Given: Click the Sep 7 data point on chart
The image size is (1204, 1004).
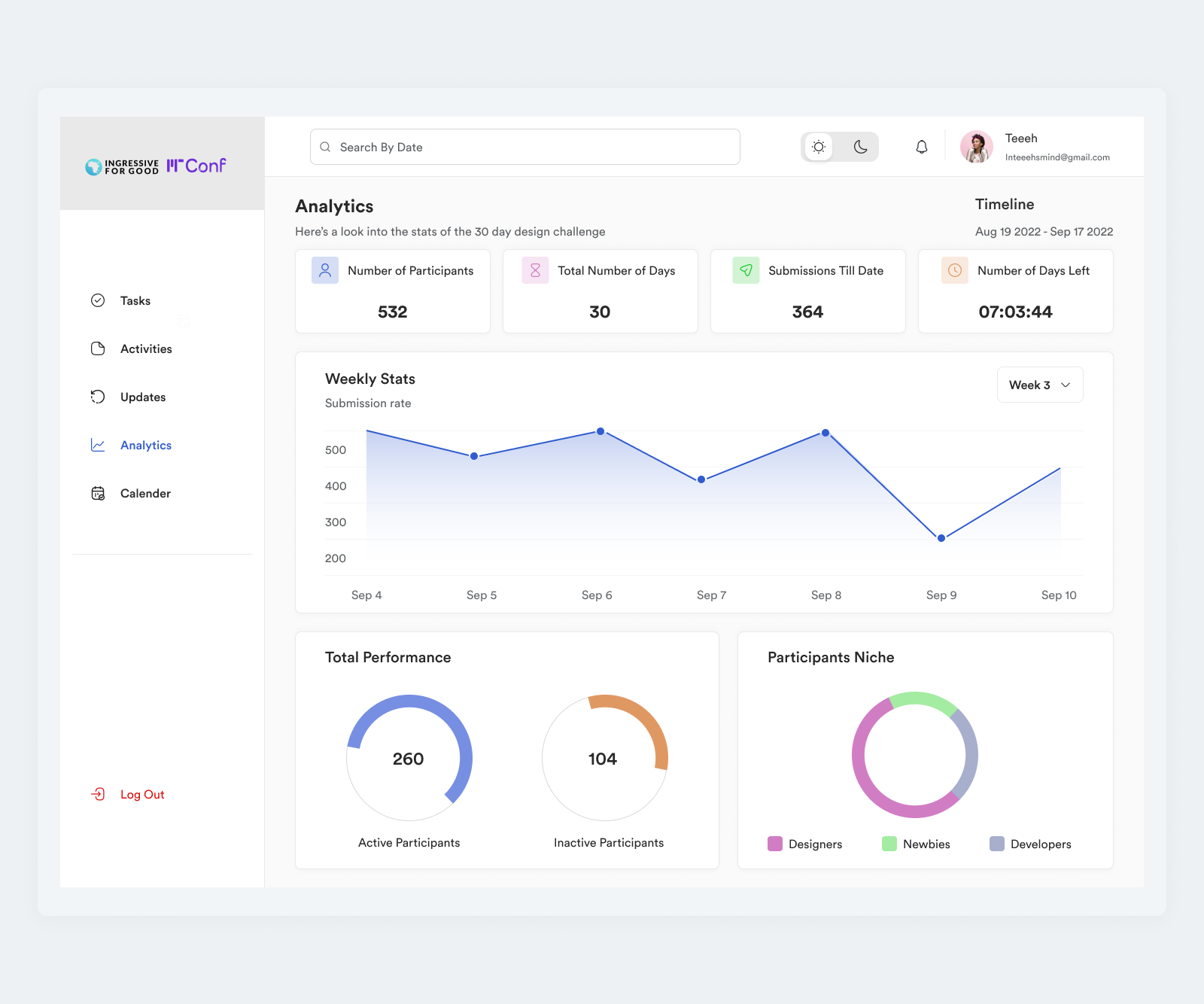Looking at the screenshot, I should (x=701, y=479).
